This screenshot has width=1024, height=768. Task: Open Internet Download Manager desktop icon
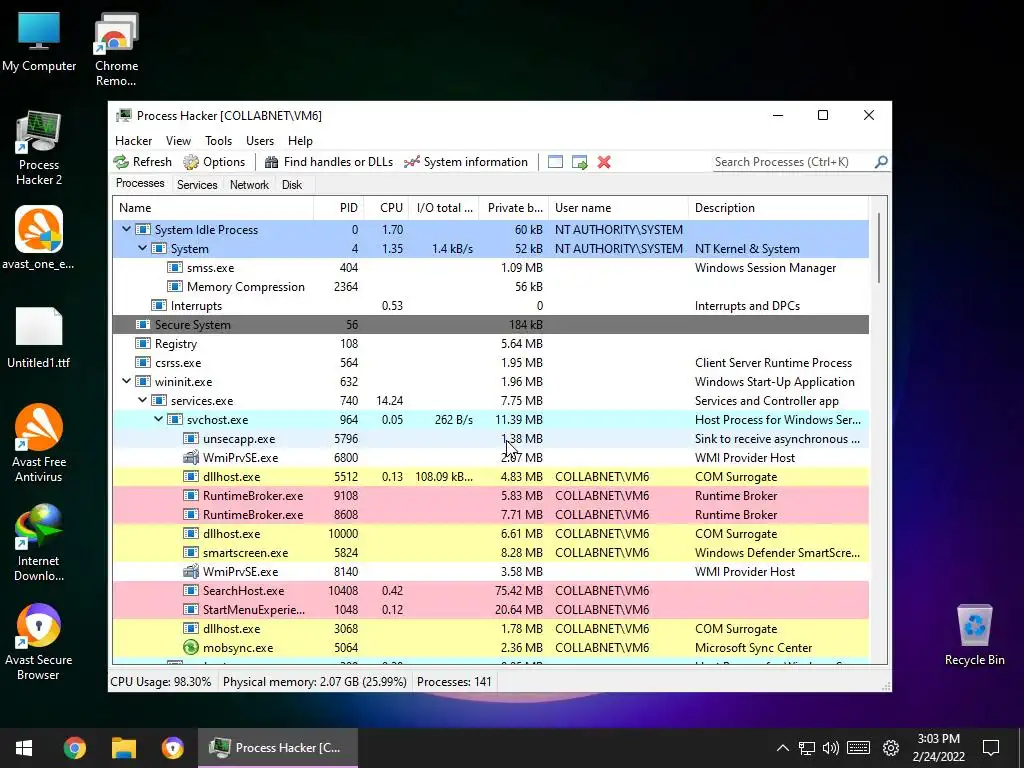(x=39, y=543)
